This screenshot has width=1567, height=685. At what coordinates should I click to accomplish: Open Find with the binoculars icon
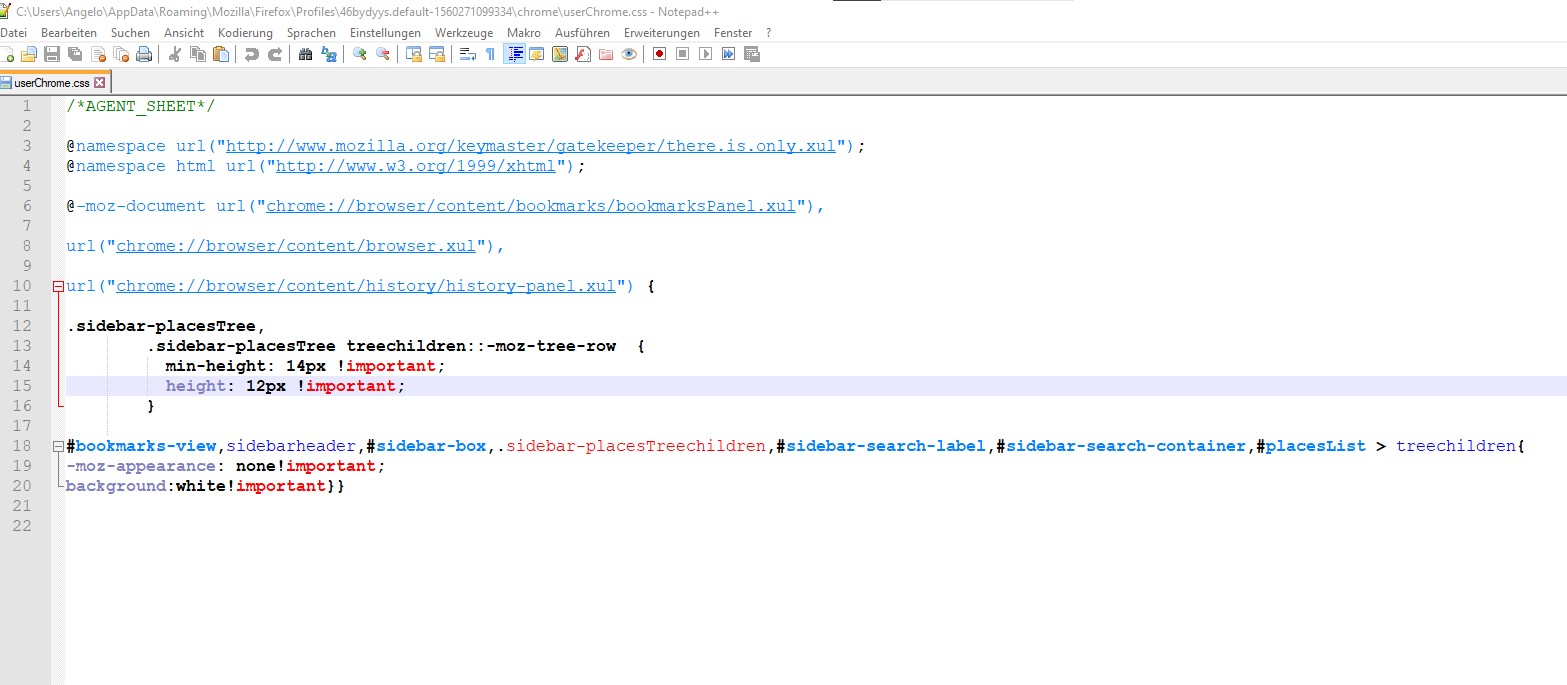[x=305, y=54]
